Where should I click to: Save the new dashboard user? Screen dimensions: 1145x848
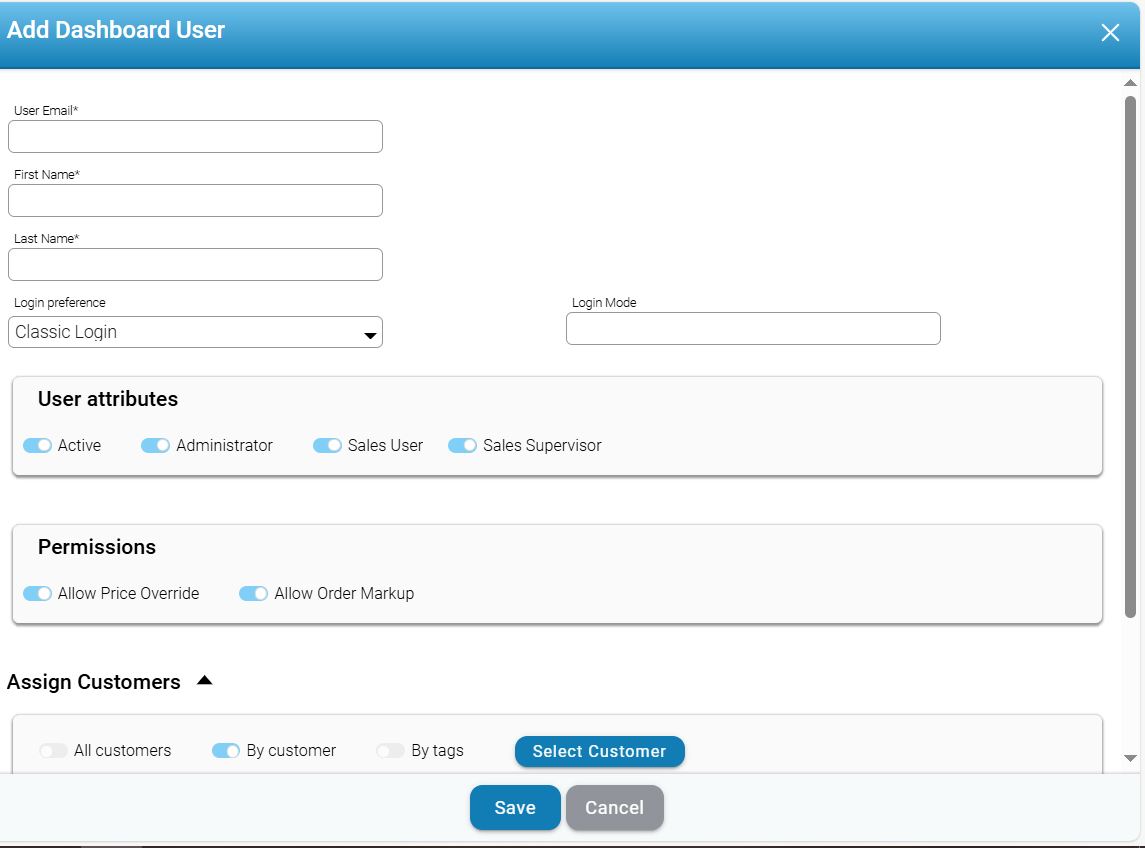[x=515, y=808]
